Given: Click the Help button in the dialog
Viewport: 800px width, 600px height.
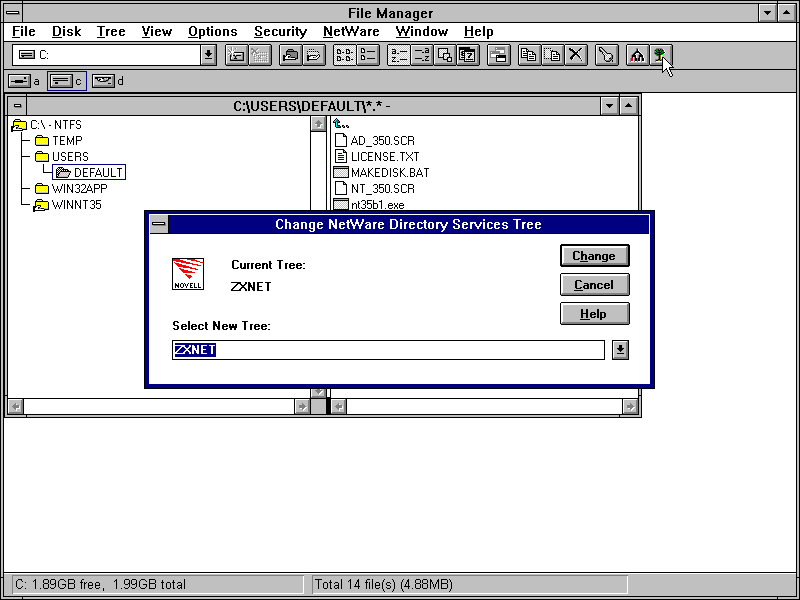Looking at the screenshot, I should (x=594, y=314).
